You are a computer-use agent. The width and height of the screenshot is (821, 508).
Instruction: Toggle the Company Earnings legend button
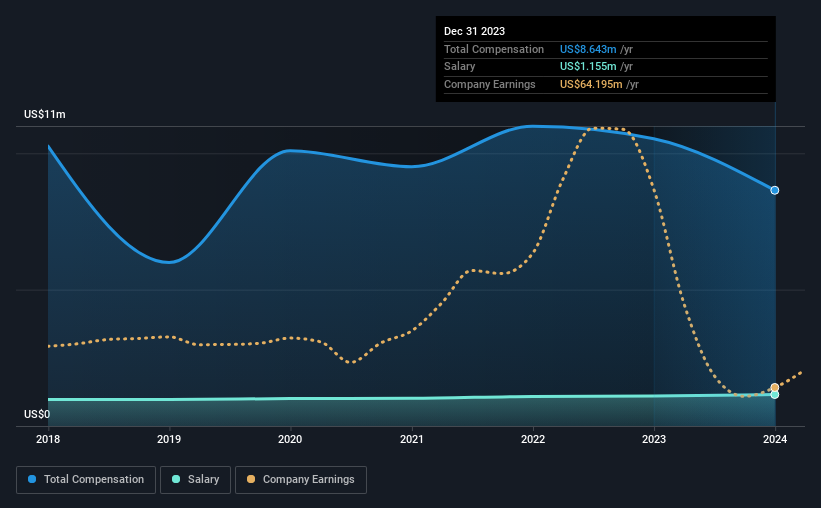301,480
